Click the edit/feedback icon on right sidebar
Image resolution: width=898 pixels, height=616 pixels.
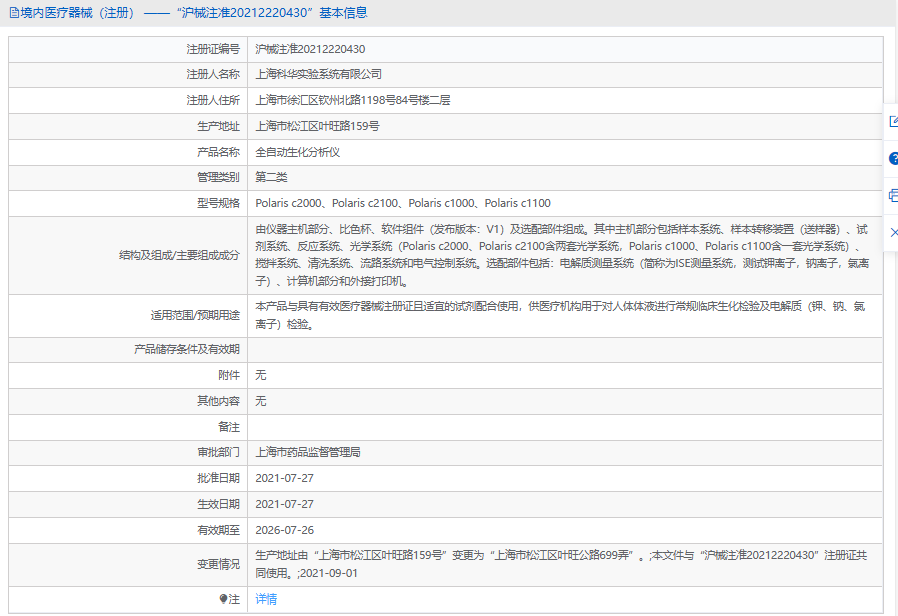point(893,121)
